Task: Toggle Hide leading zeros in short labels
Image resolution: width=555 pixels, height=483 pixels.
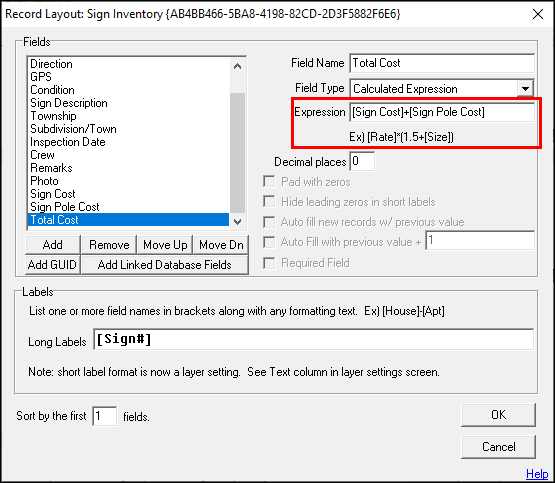Action: pyautogui.click(x=269, y=202)
